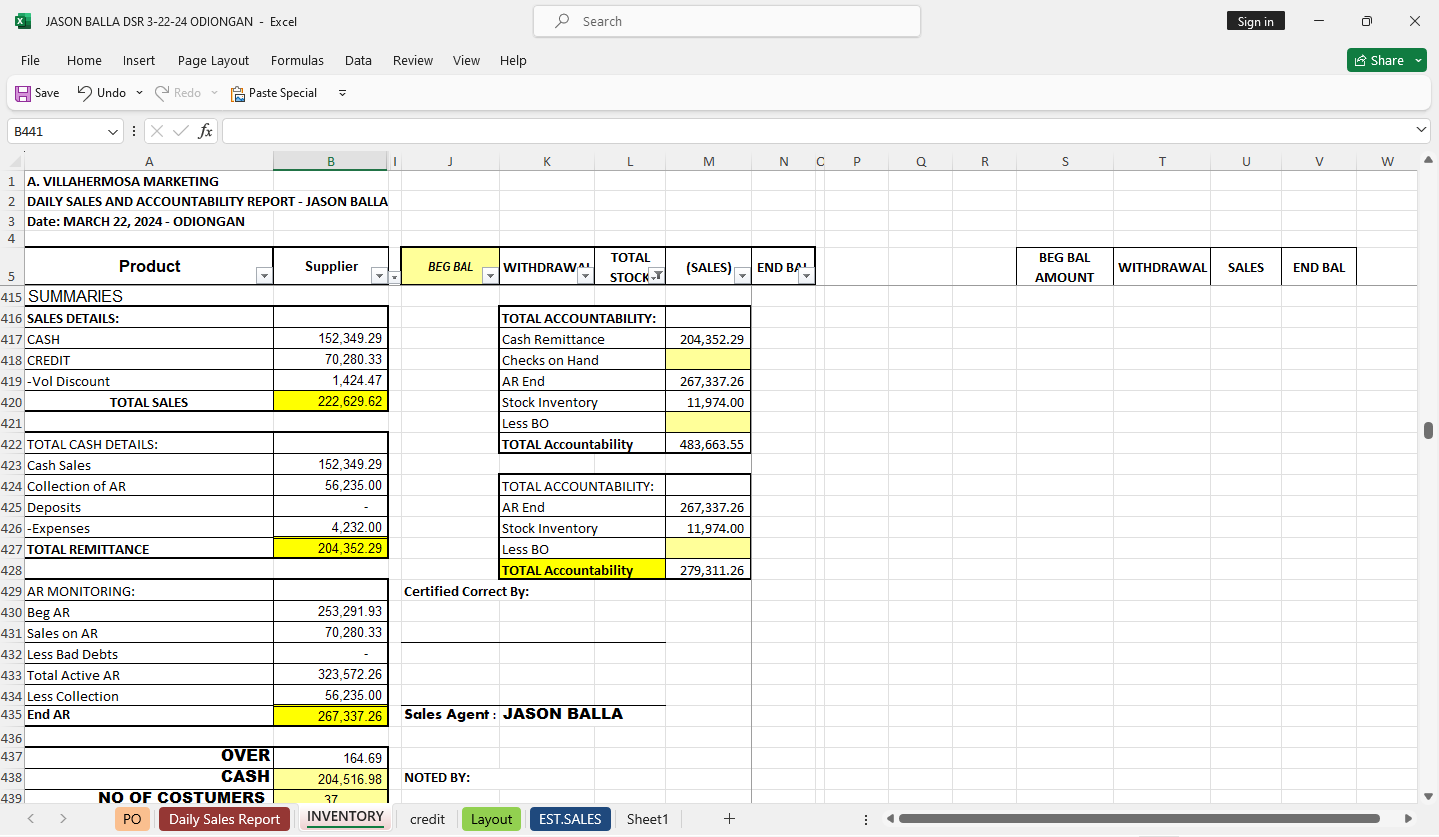Select the TOTAL Accountability value 483,663.55
Image resolution: width=1439 pixels, height=837 pixels.
click(708, 444)
